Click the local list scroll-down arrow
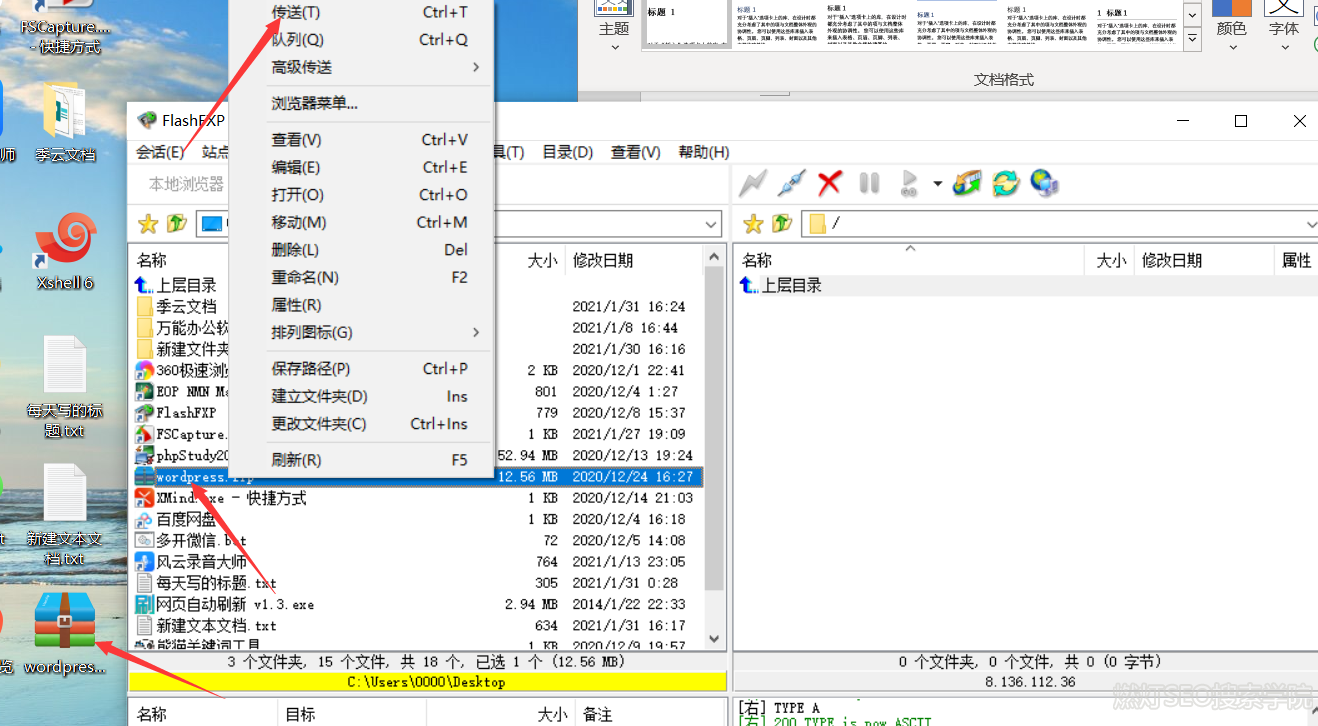 (714, 639)
